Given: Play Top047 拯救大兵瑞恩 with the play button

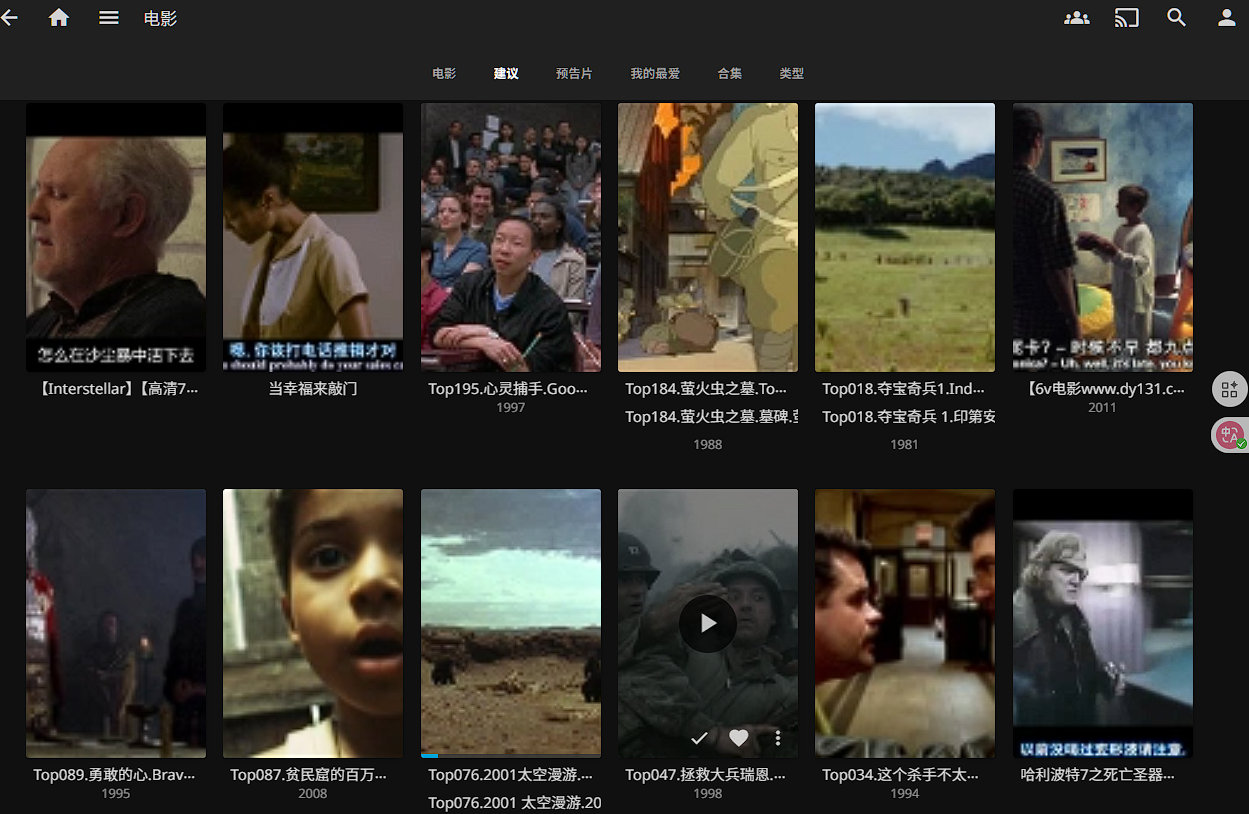Looking at the screenshot, I should (x=708, y=623).
